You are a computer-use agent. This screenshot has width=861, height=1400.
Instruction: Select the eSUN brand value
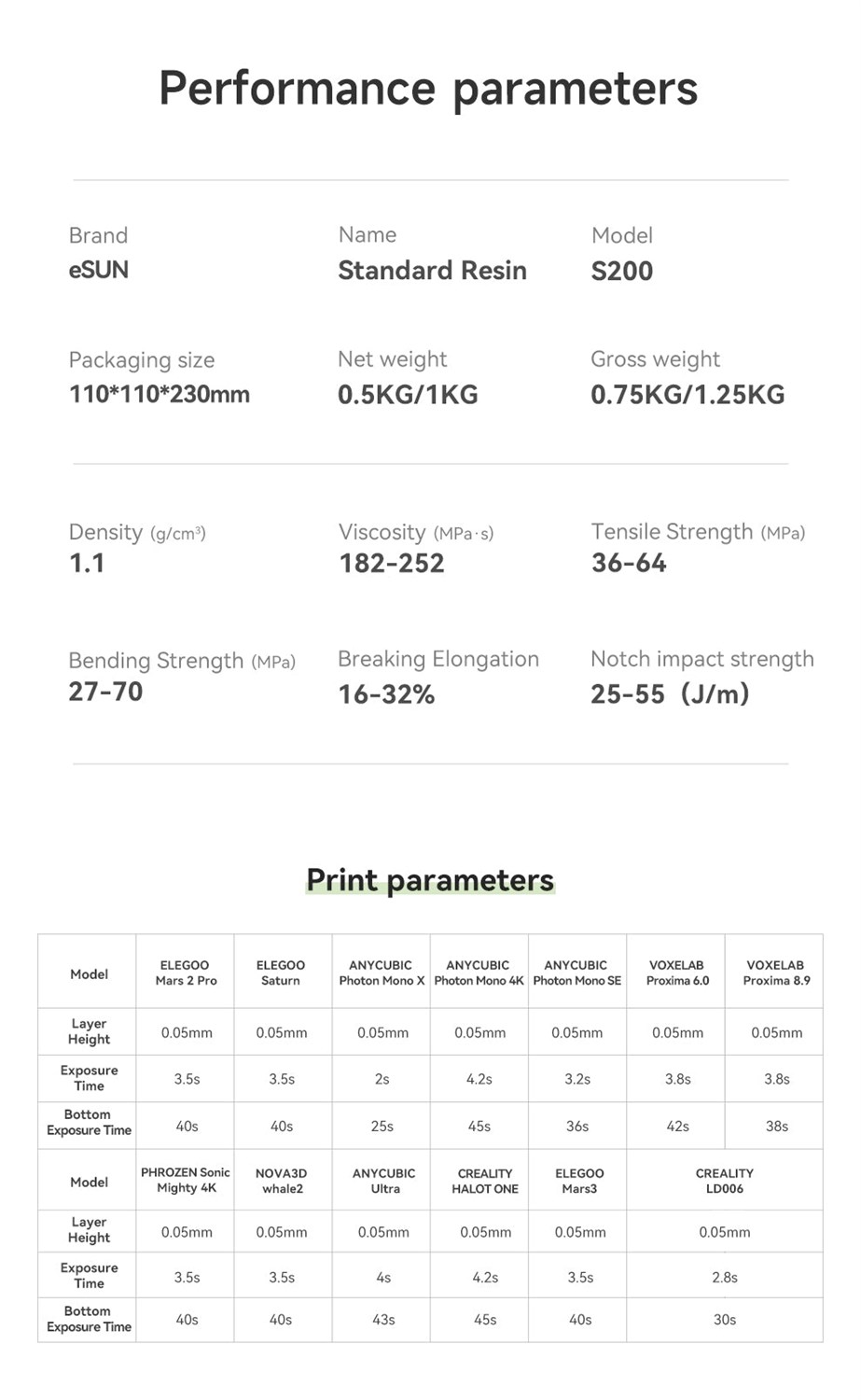pyautogui.click(x=99, y=271)
